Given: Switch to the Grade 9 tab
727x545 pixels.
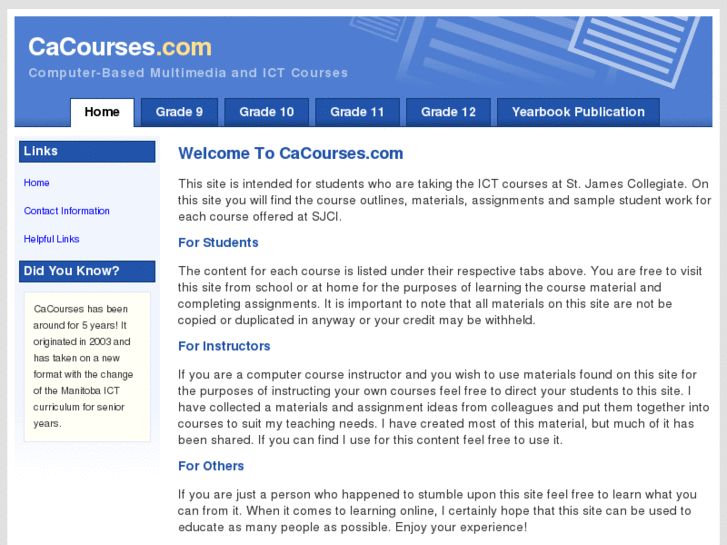Looking at the screenshot, I should (x=179, y=112).
